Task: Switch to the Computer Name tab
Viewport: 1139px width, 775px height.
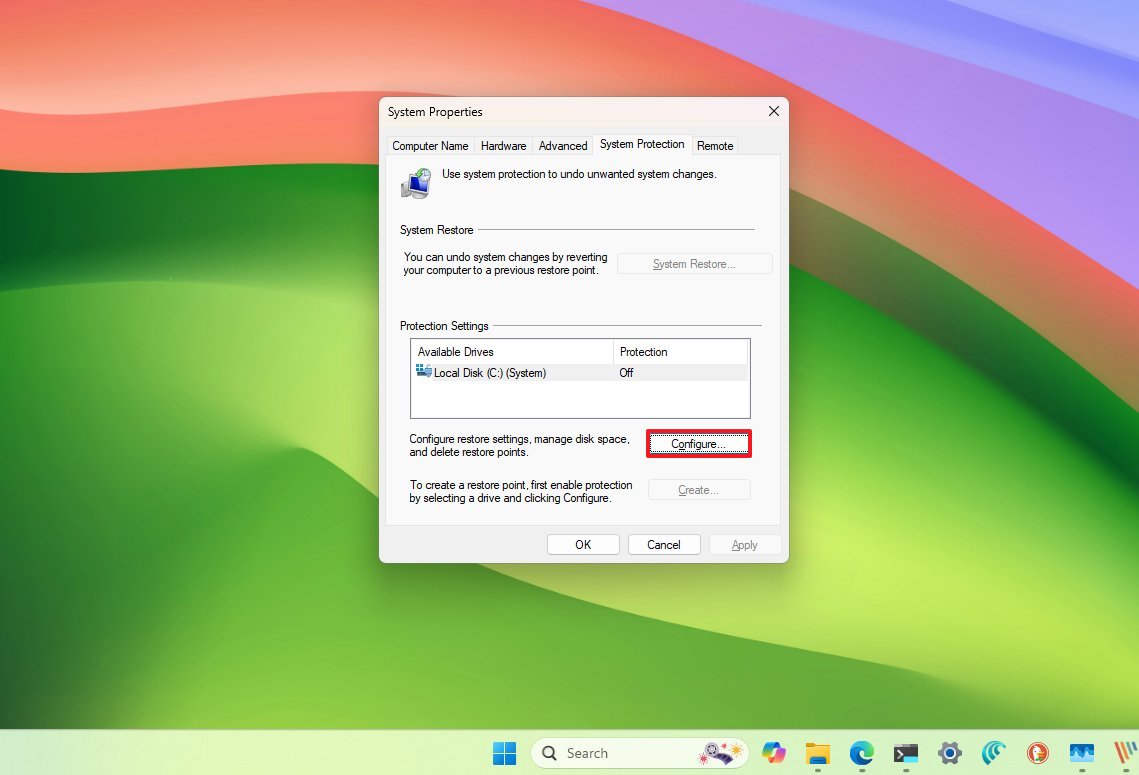Action: point(430,145)
